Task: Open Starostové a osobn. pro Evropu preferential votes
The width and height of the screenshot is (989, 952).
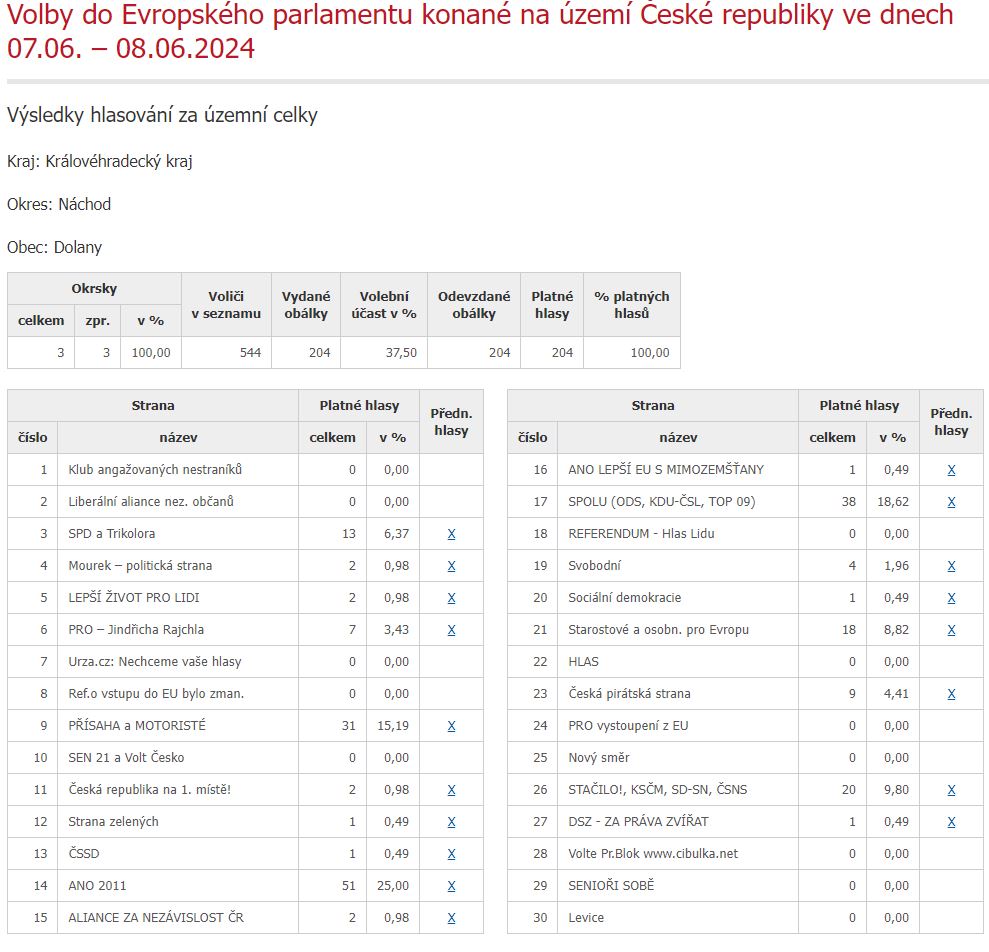Action: (951, 630)
